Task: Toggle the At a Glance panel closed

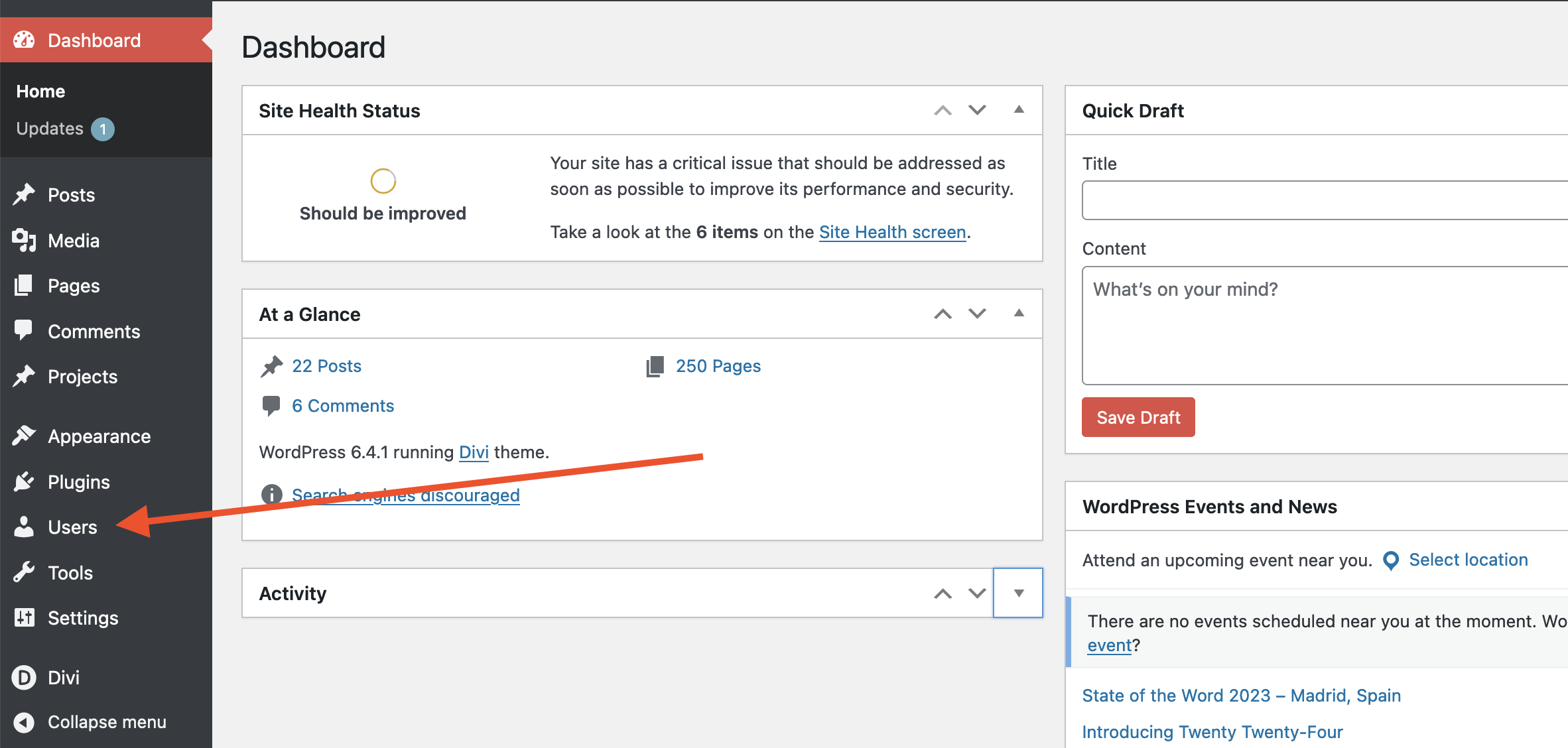Action: pos(1019,314)
